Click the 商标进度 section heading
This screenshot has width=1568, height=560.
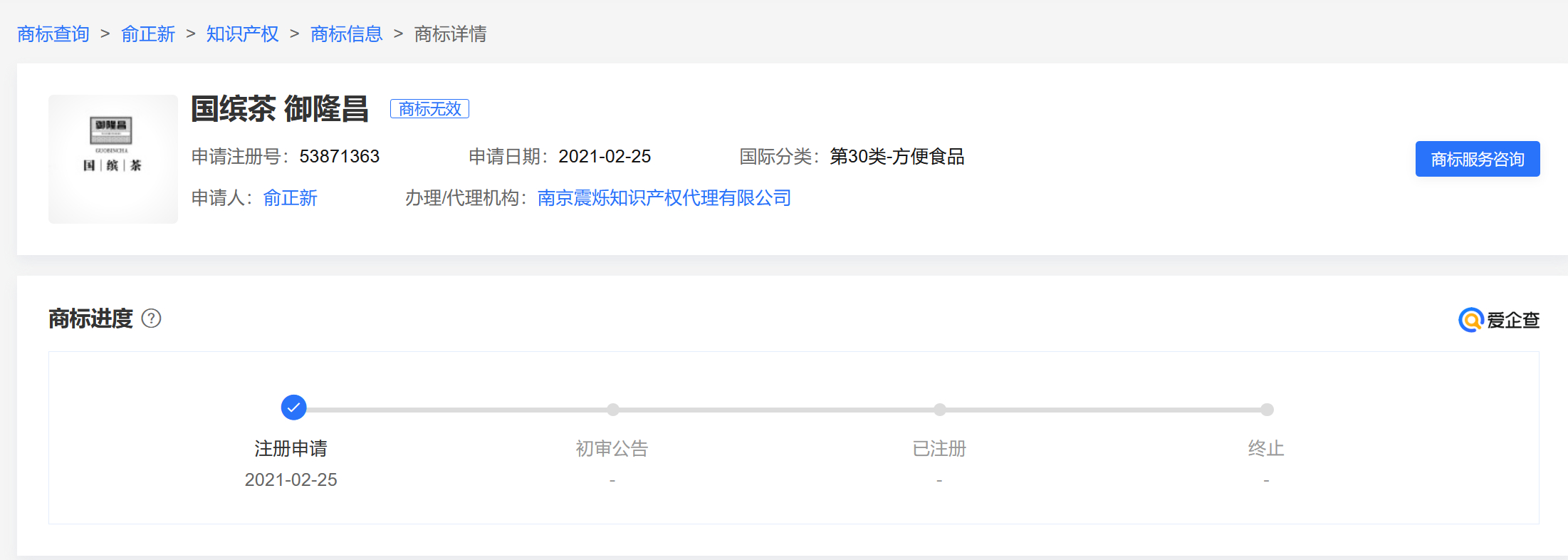(91, 318)
